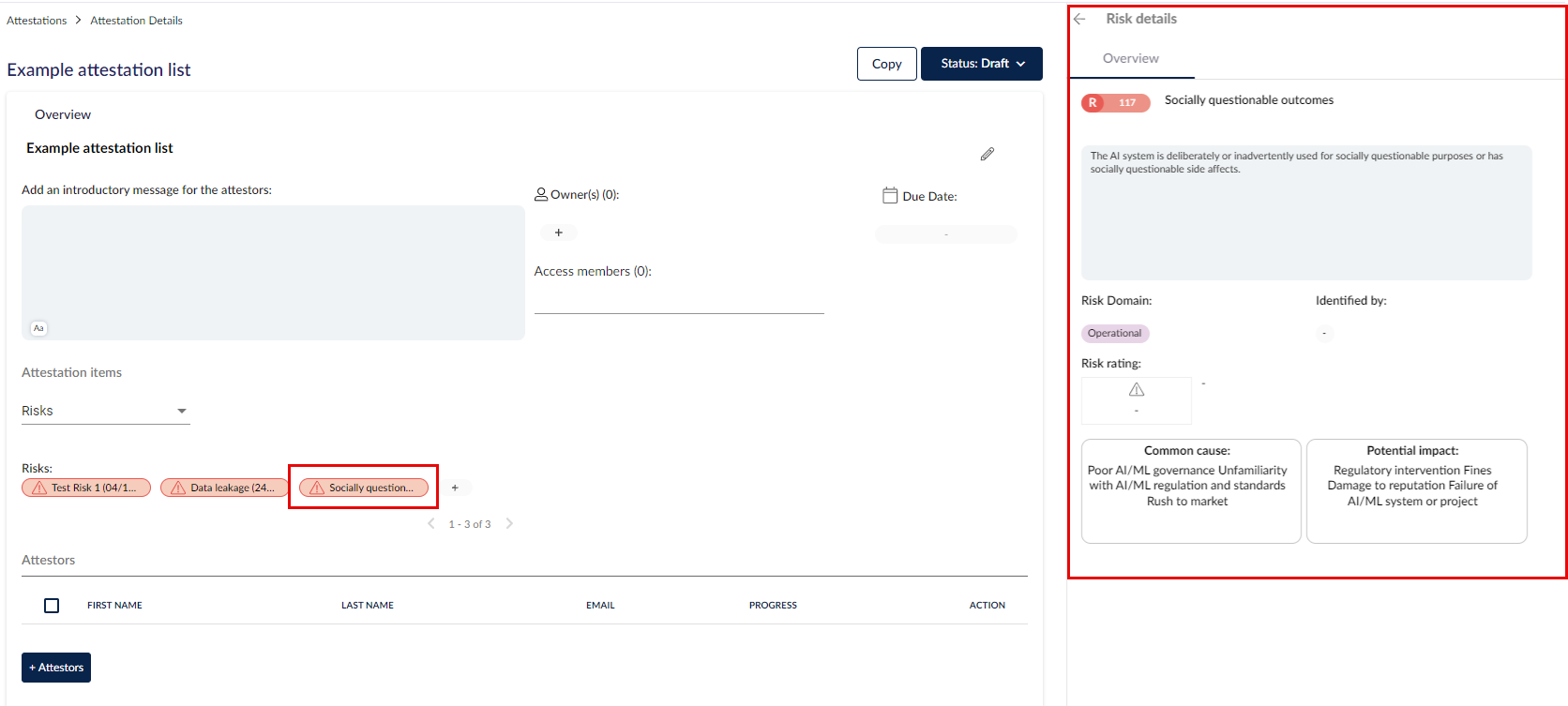Switch to the Overview tab in Risk details
The image size is (1568, 706).
(x=1131, y=58)
